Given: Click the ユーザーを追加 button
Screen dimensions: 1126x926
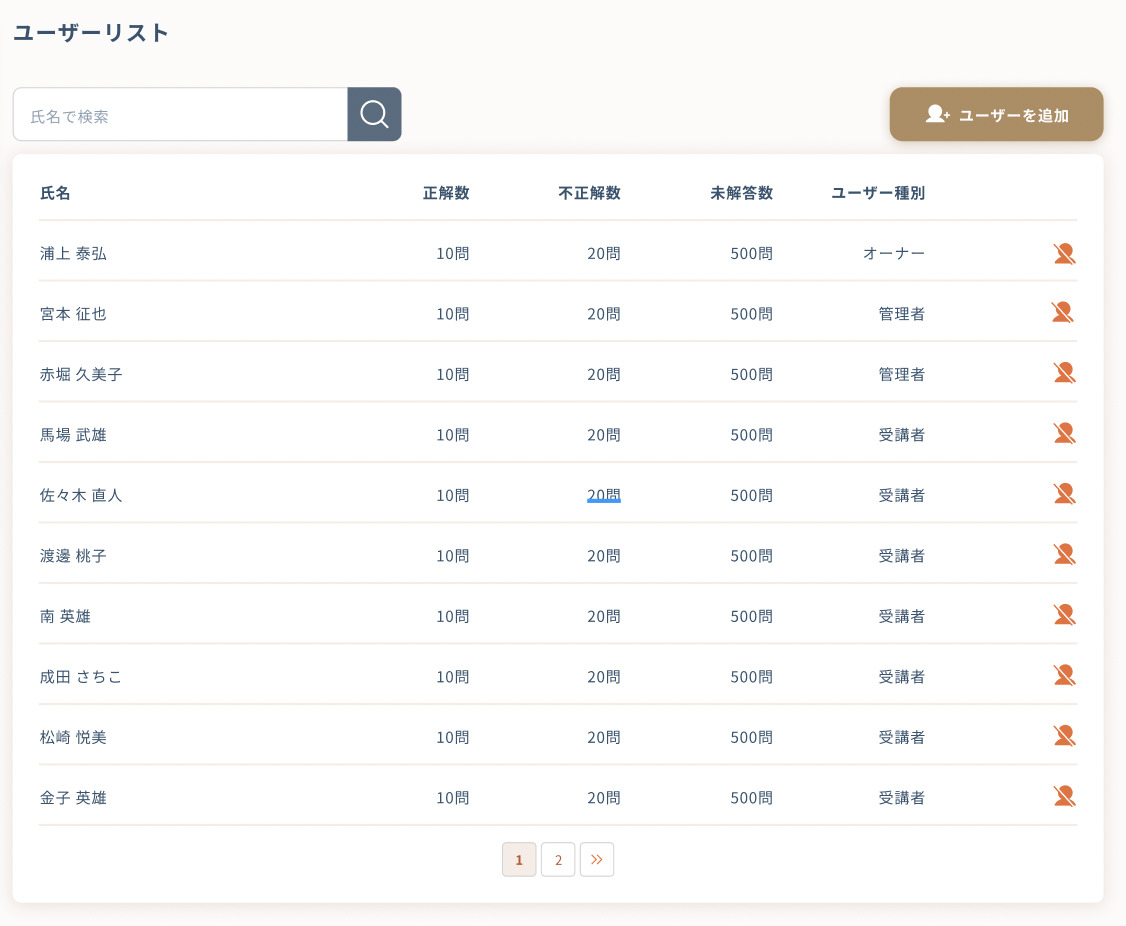Looking at the screenshot, I should point(996,114).
